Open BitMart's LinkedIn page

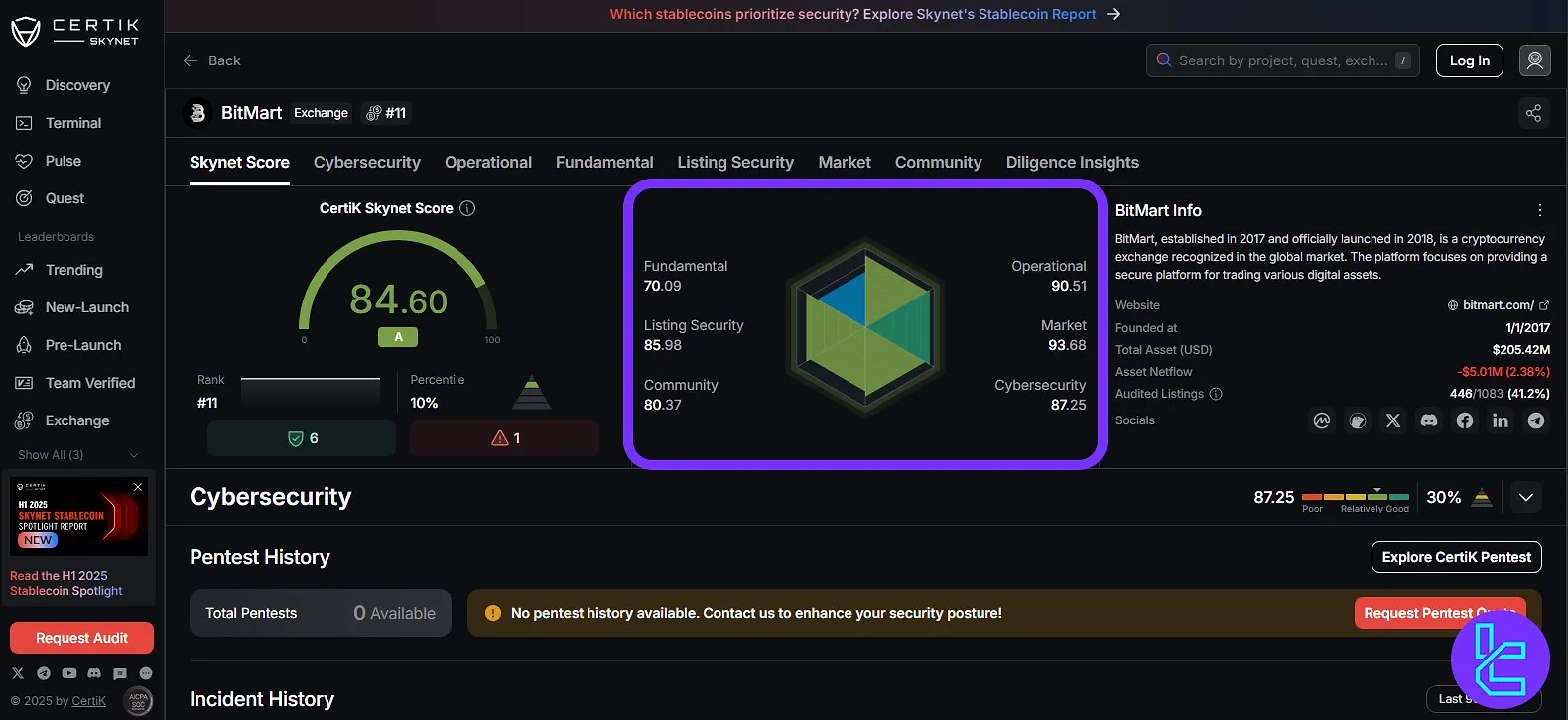click(x=1501, y=420)
